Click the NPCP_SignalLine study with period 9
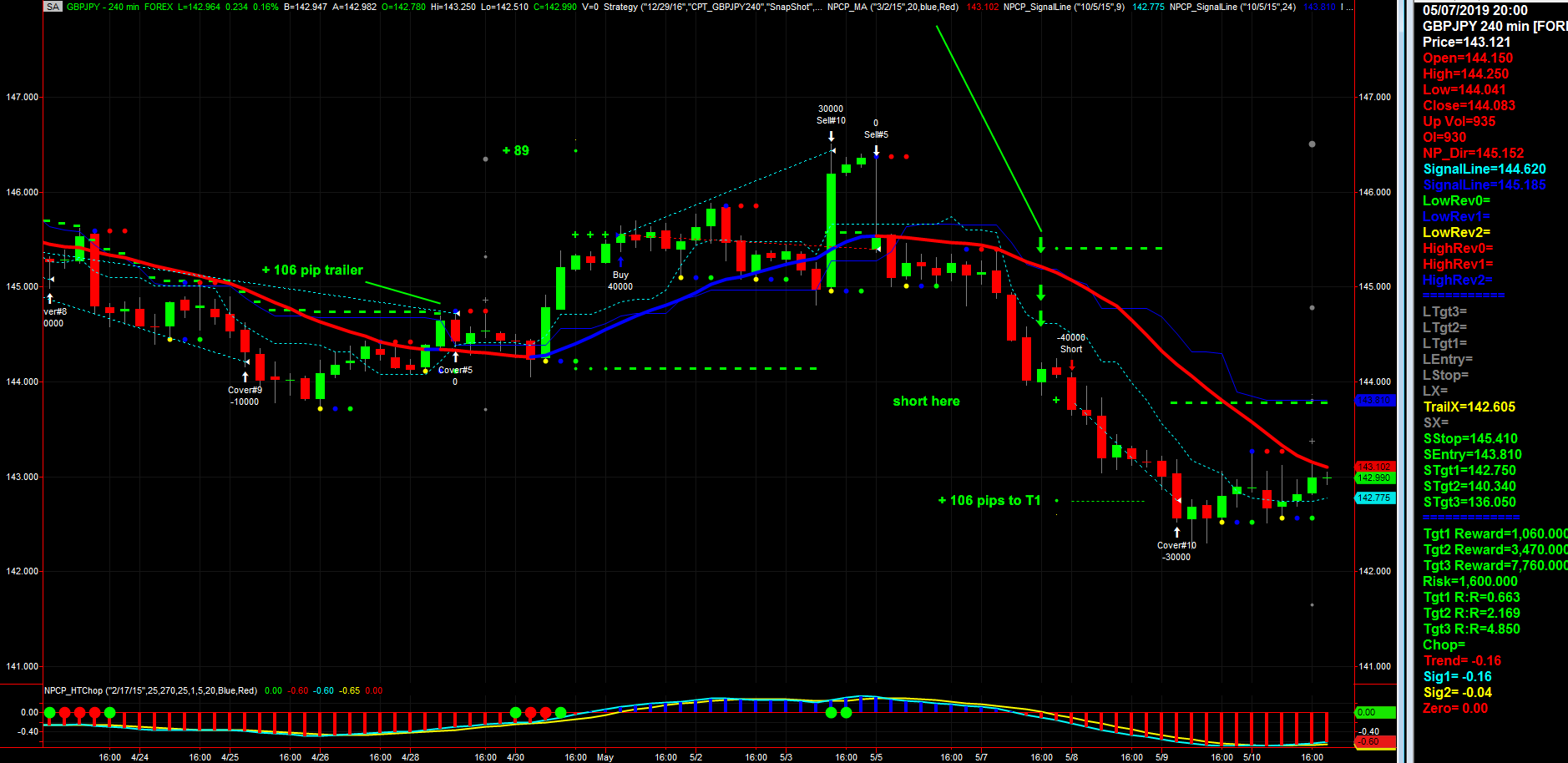The width and height of the screenshot is (1568, 763). 1064,7
